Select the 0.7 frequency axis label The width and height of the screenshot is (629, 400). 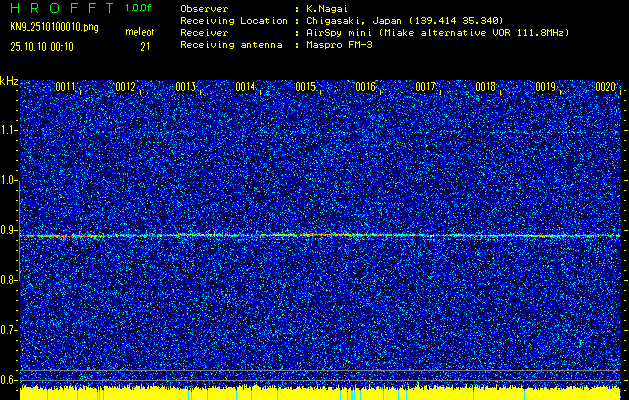[x=9, y=329]
